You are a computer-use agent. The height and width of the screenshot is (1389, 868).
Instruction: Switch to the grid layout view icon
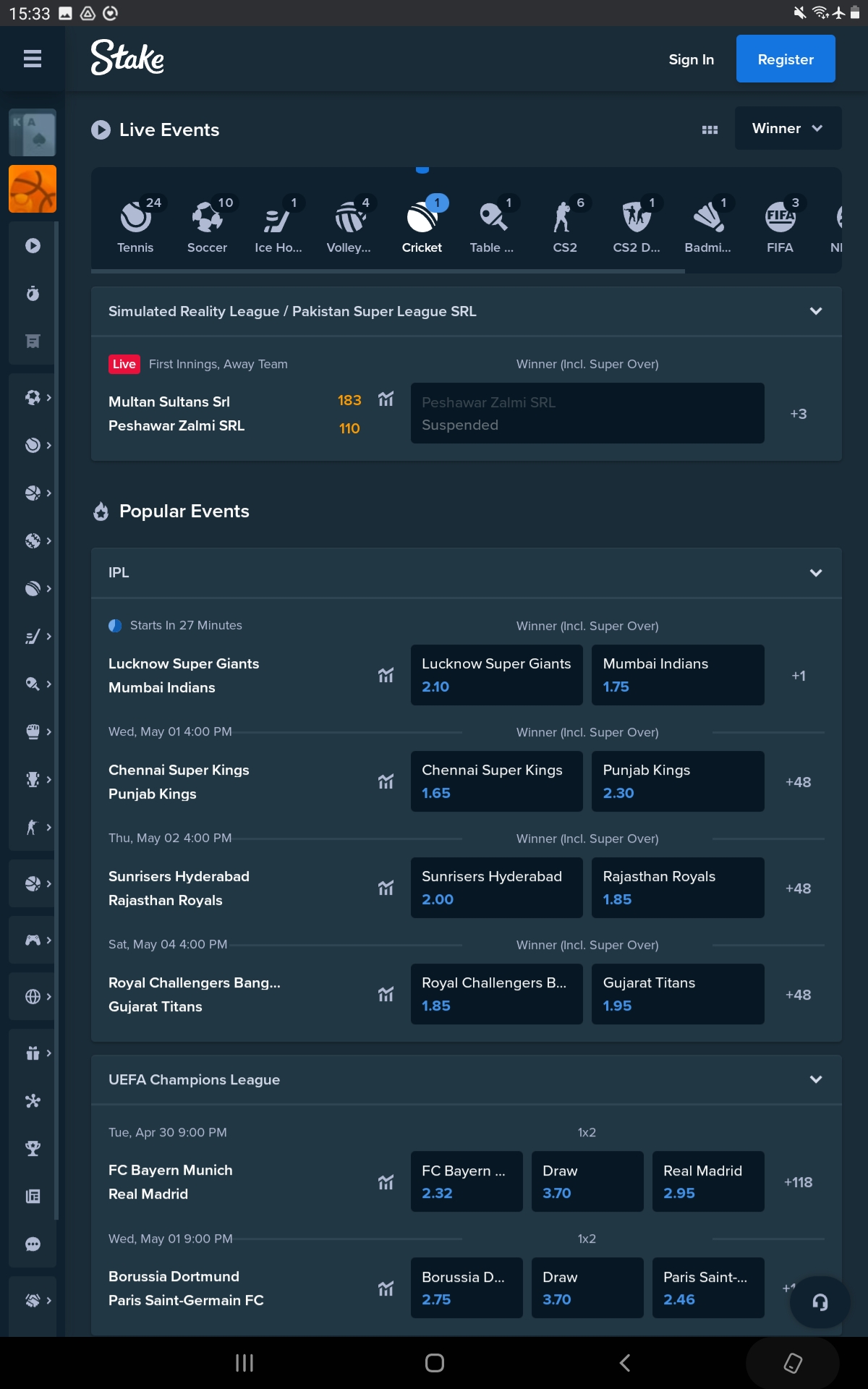710,129
